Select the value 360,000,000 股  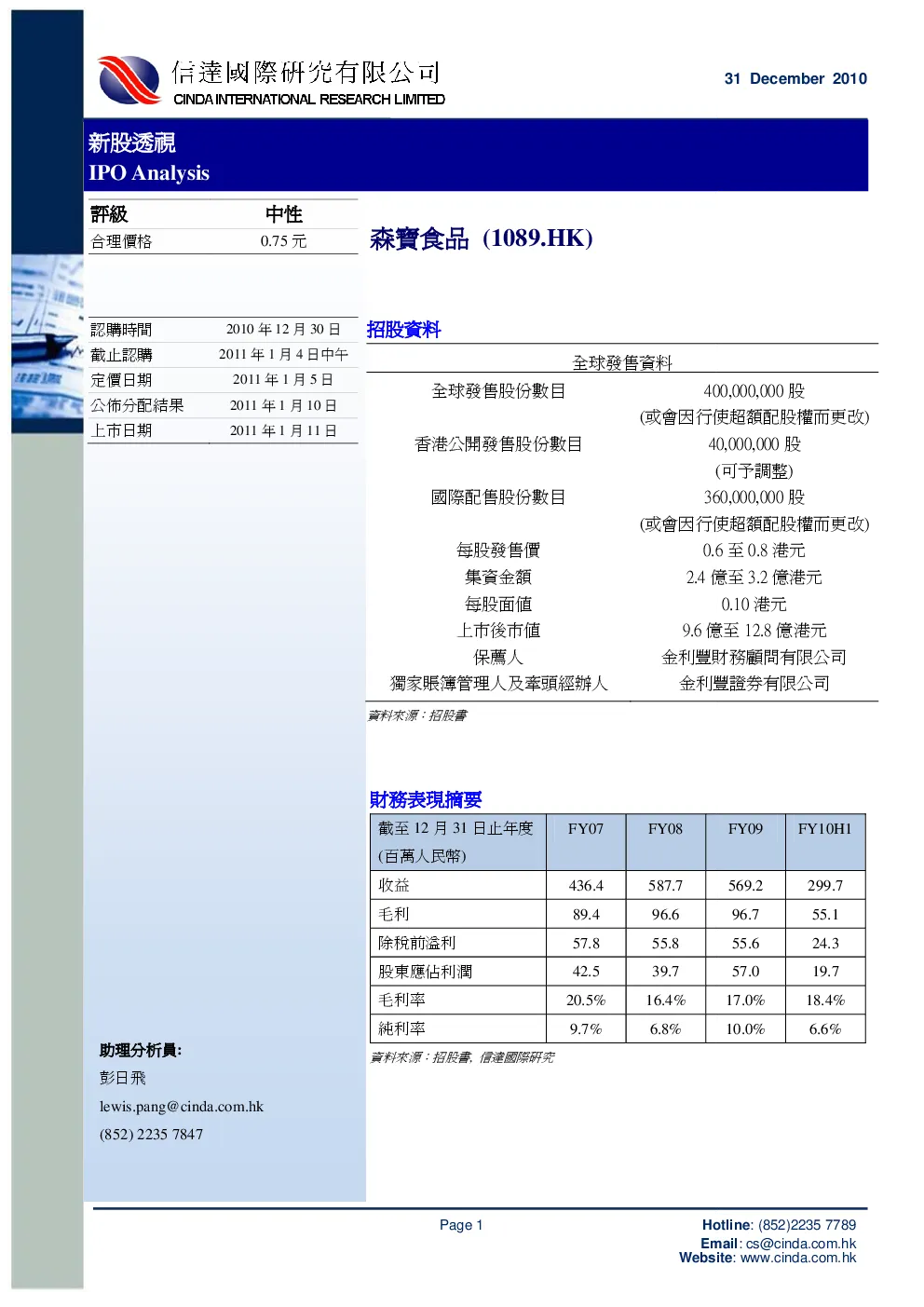click(754, 497)
